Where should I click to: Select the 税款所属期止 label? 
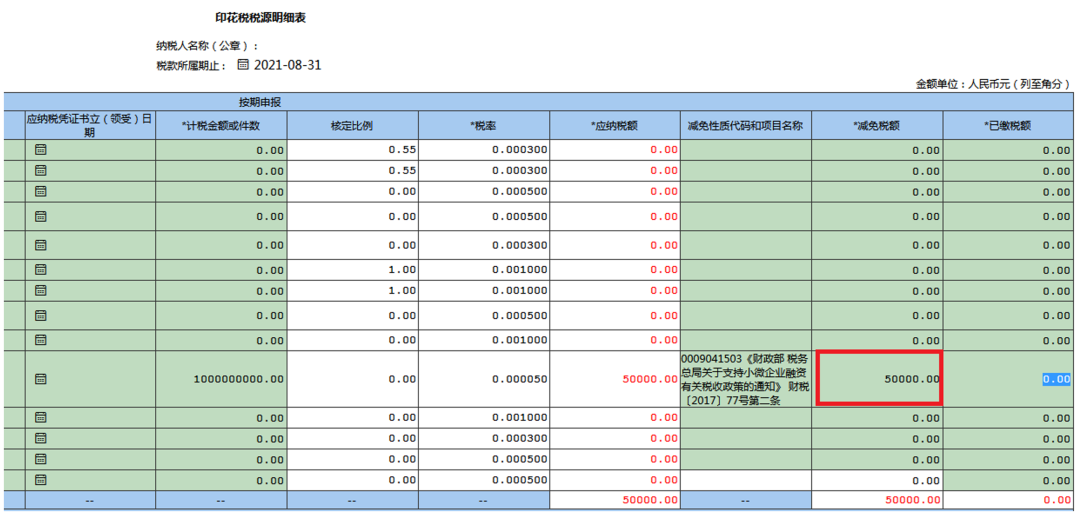pos(192,65)
